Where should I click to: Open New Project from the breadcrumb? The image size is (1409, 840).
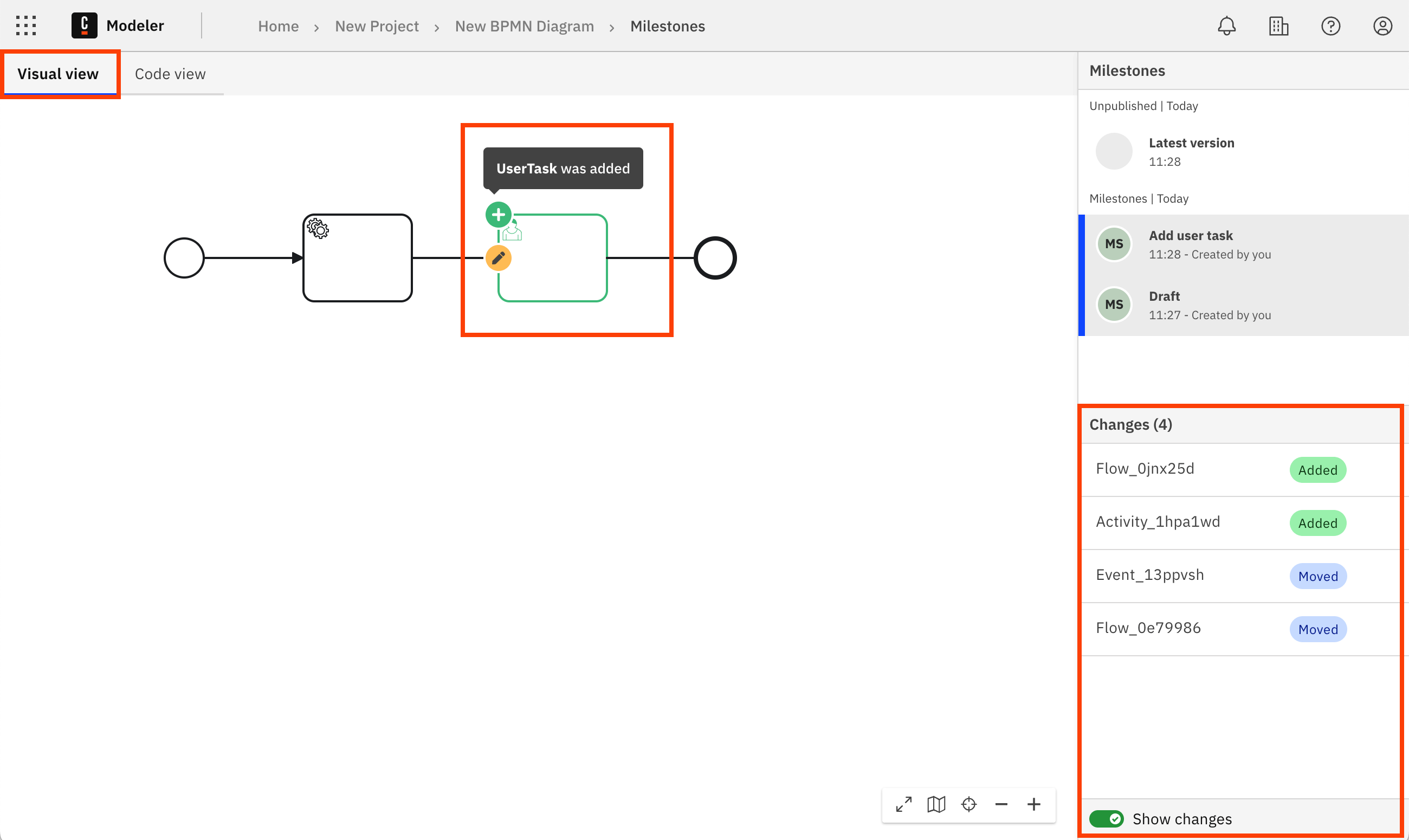376,26
